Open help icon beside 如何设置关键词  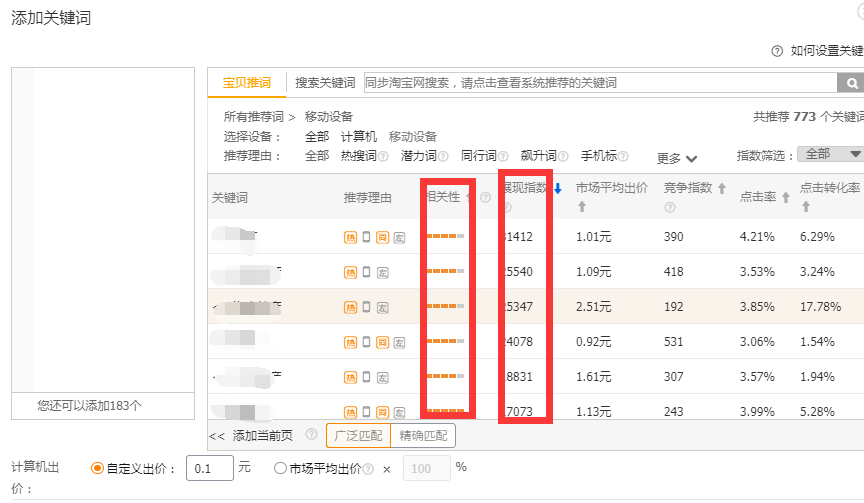pos(777,51)
